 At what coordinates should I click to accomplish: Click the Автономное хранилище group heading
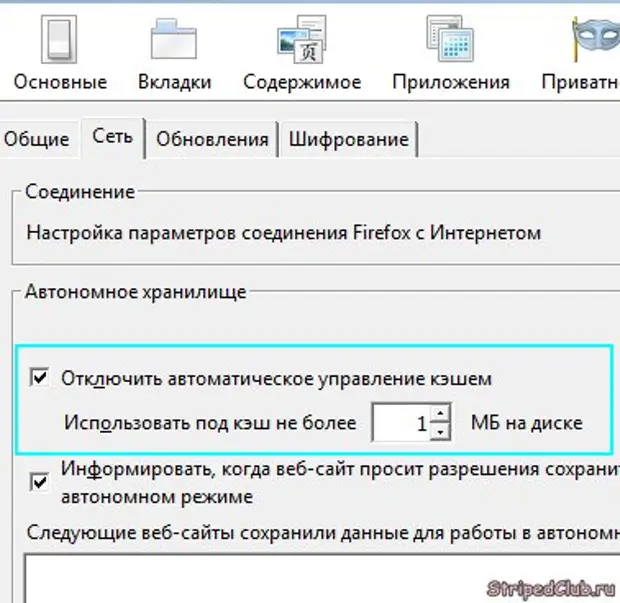[135, 291]
